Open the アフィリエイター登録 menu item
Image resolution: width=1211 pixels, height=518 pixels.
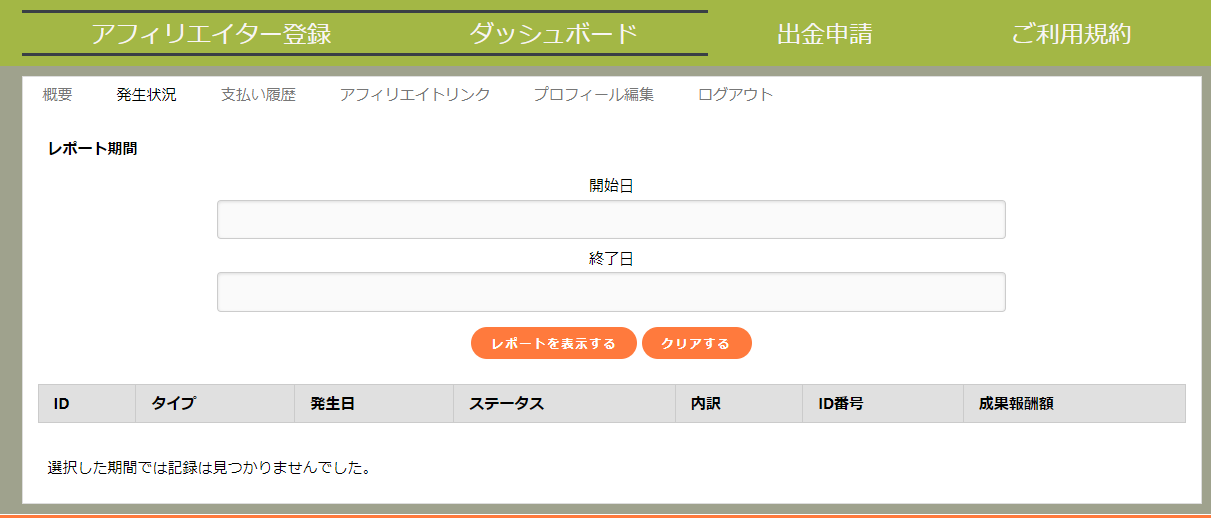pos(211,34)
